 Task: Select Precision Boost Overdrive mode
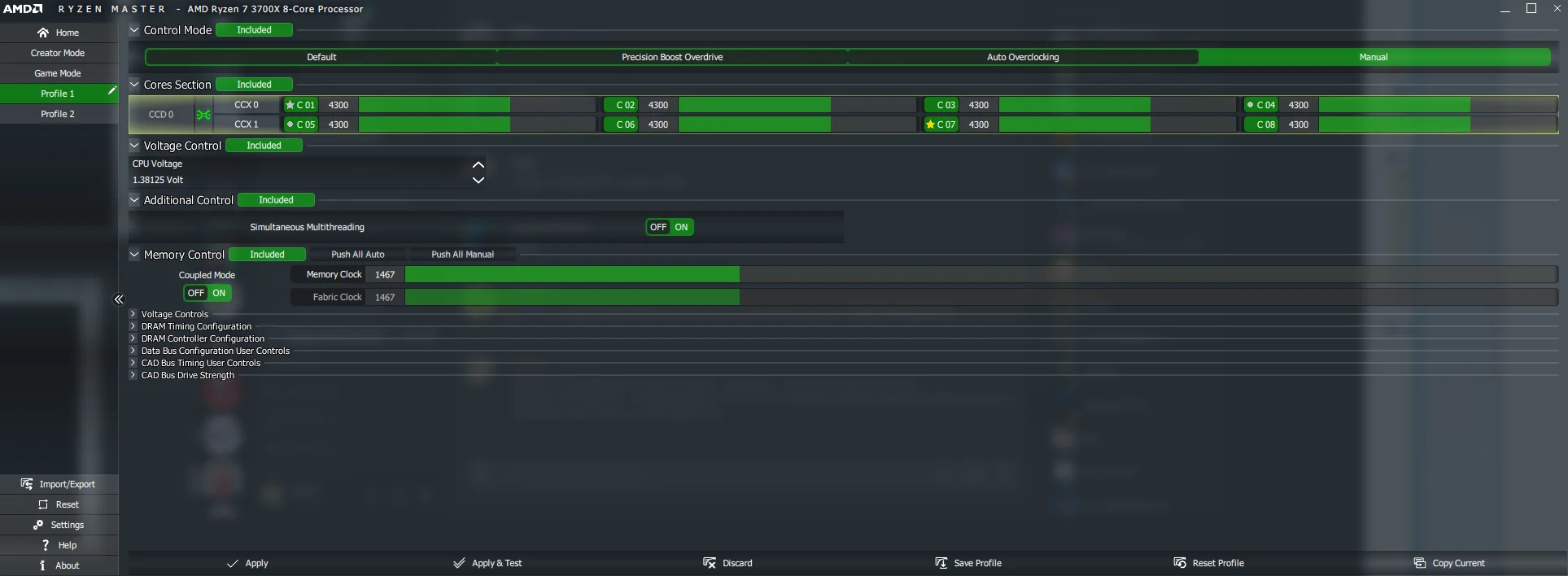672,57
